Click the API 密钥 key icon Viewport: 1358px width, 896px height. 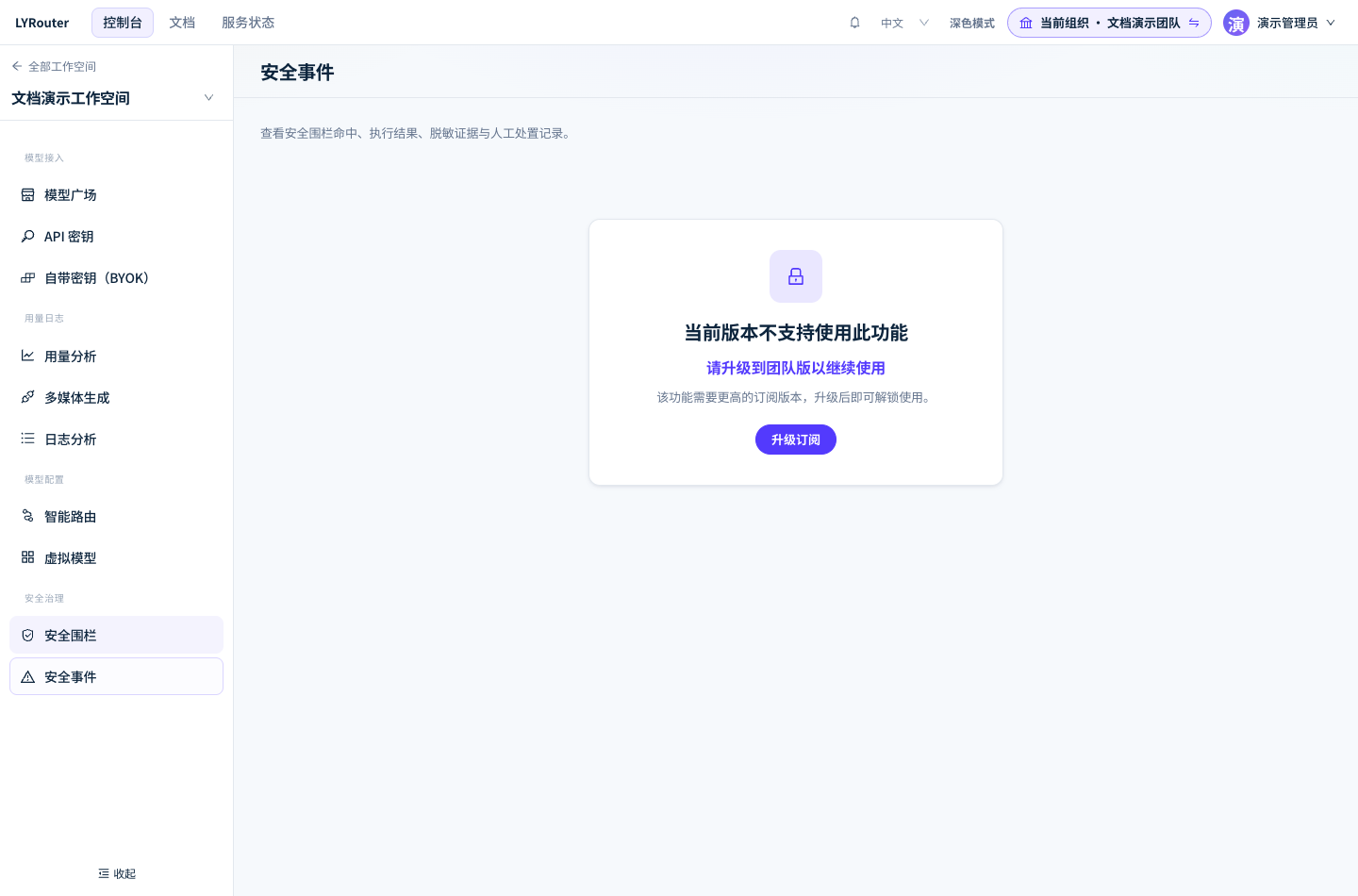(x=28, y=237)
